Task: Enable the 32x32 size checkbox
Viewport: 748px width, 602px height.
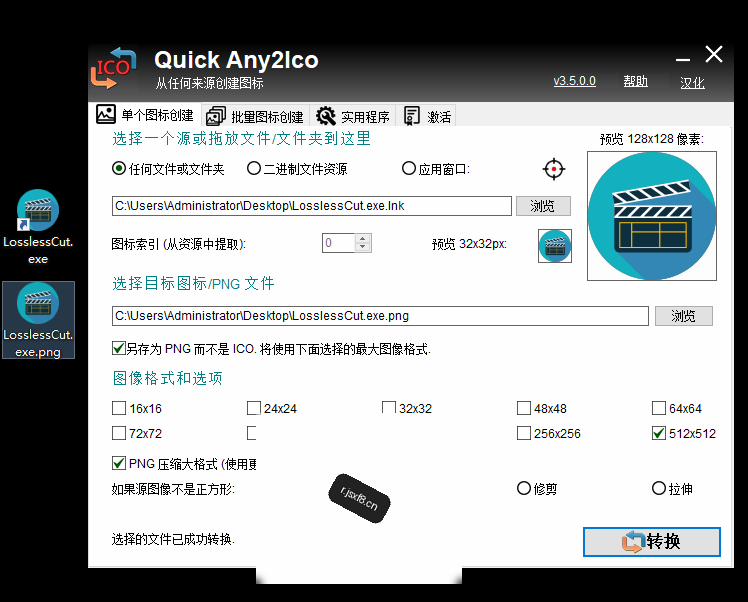Action: pyautogui.click(x=389, y=408)
